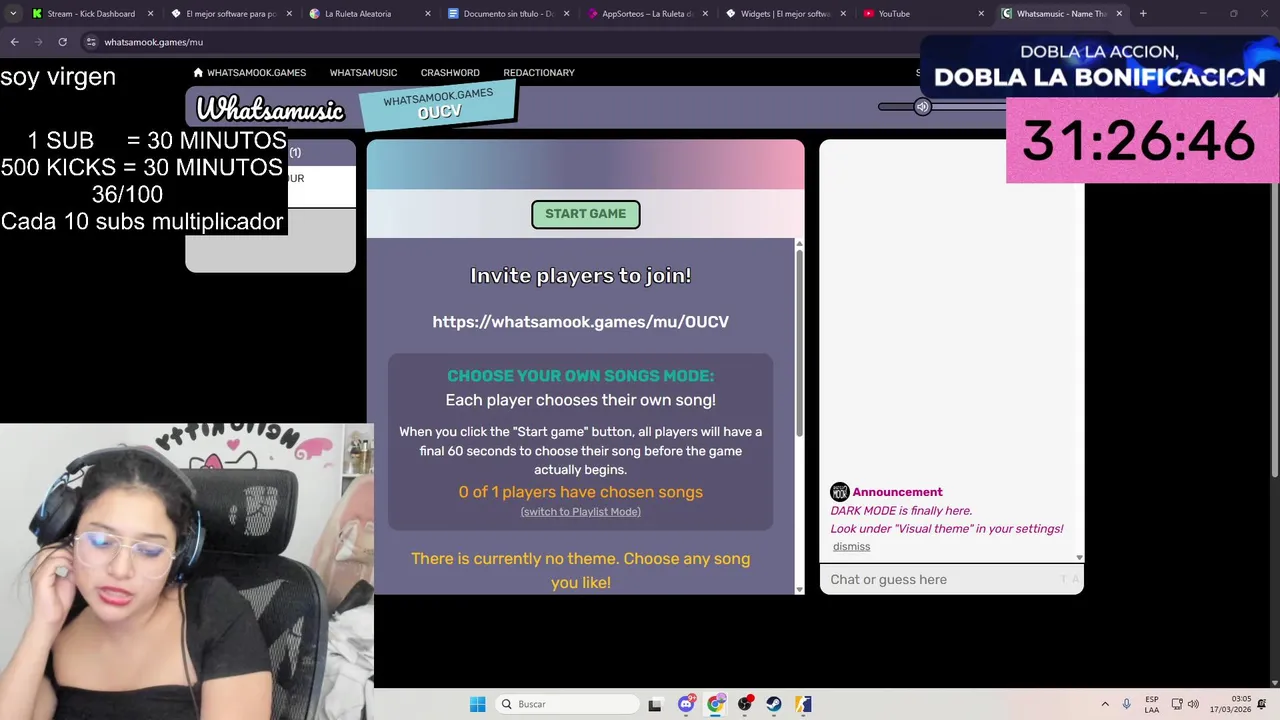Dismiss the dark mode announcement

(x=851, y=546)
